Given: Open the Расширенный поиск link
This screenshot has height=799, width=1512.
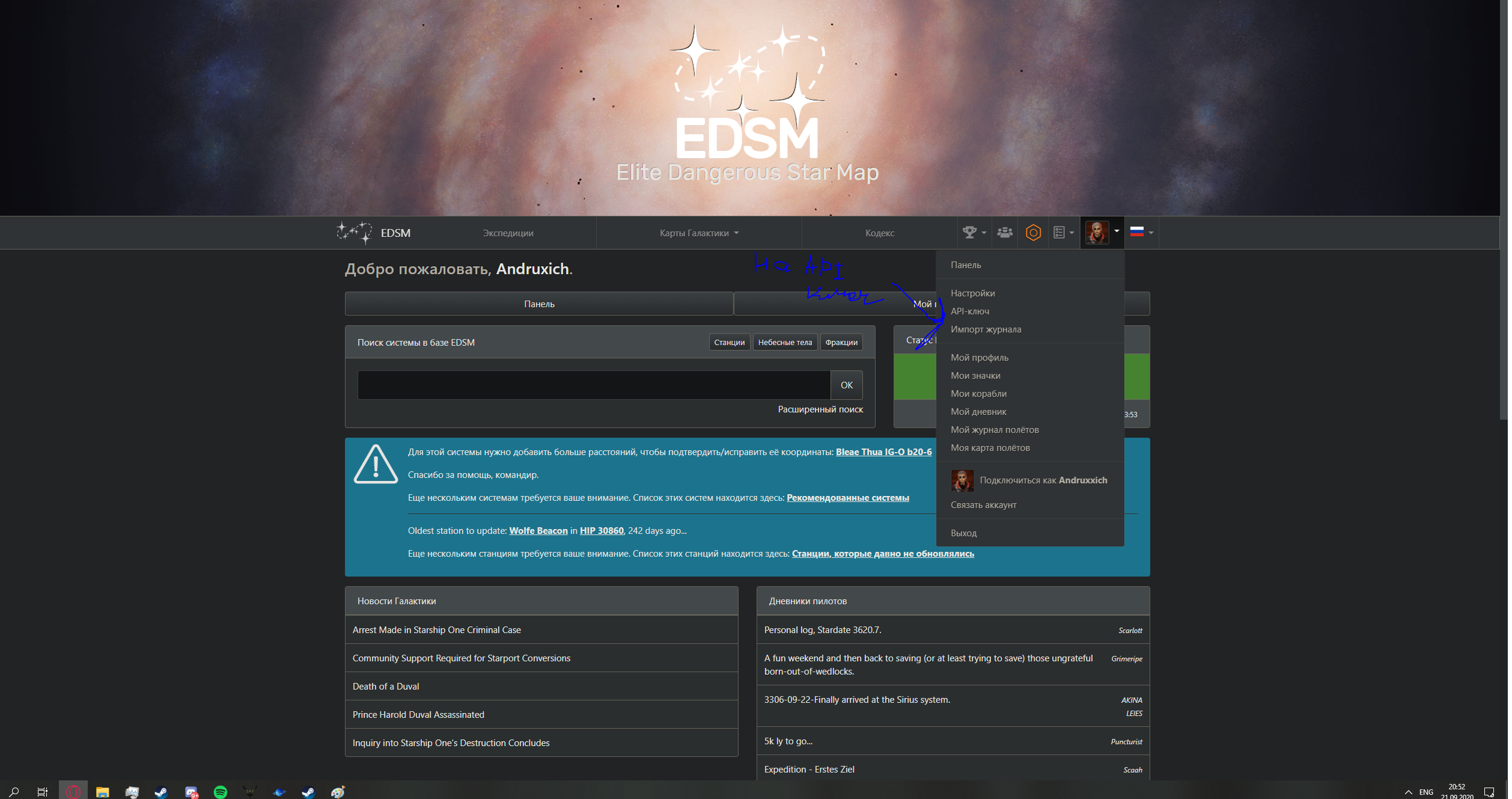Looking at the screenshot, I should pyautogui.click(x=820, y=409).
